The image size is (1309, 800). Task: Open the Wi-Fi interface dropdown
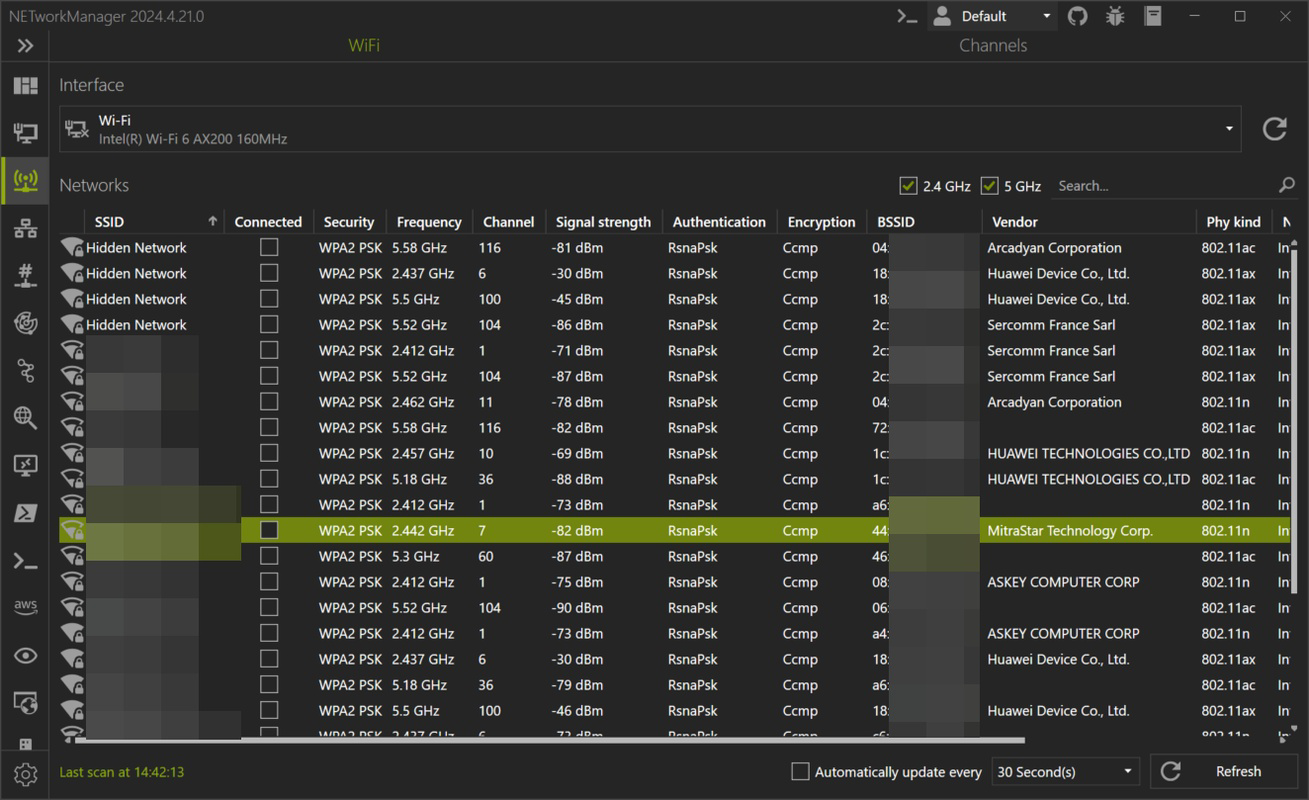[650, 129]
